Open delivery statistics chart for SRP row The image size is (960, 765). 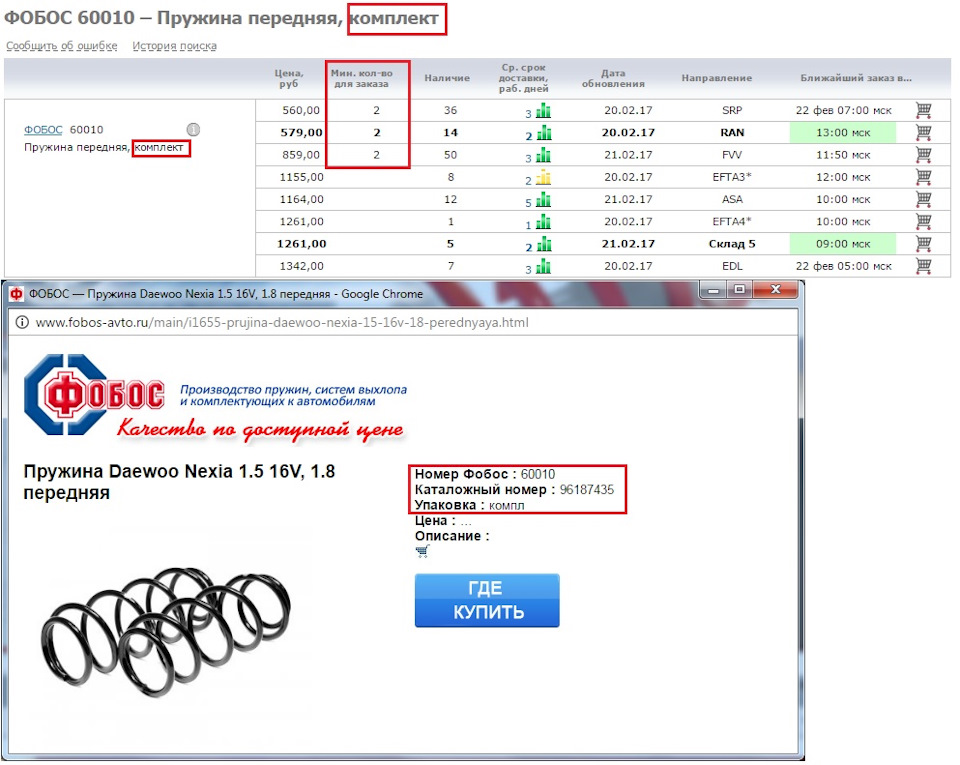coord(543,111)
